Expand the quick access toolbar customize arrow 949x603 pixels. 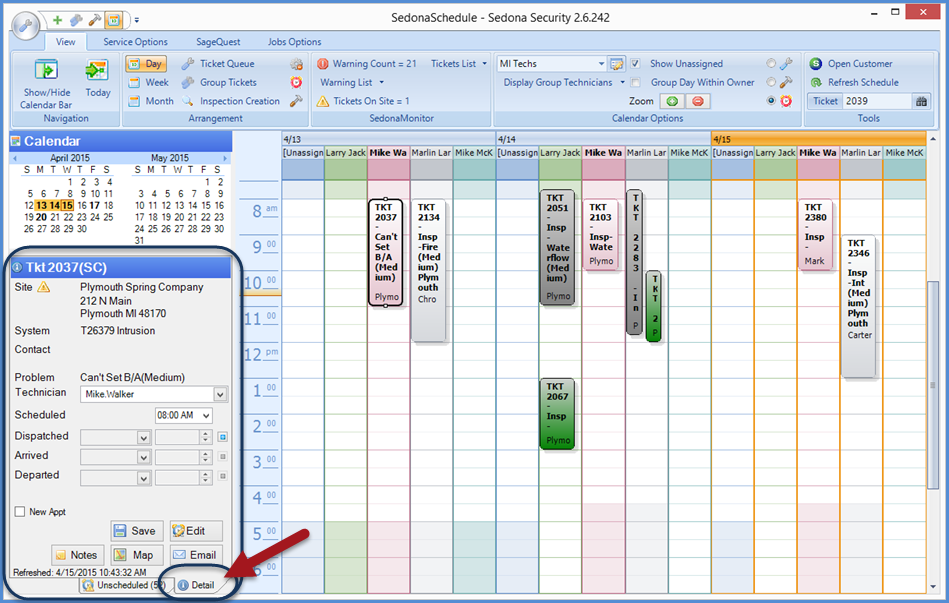click(x=137, y=20)
